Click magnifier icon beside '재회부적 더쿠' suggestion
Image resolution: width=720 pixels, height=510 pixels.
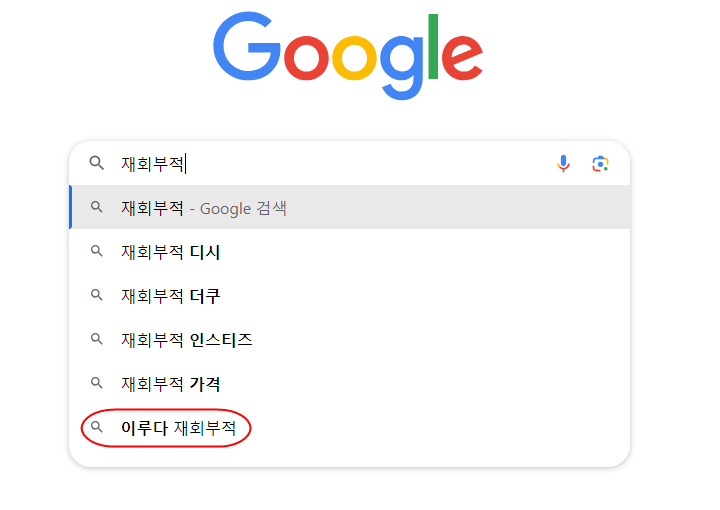(97, 296)
